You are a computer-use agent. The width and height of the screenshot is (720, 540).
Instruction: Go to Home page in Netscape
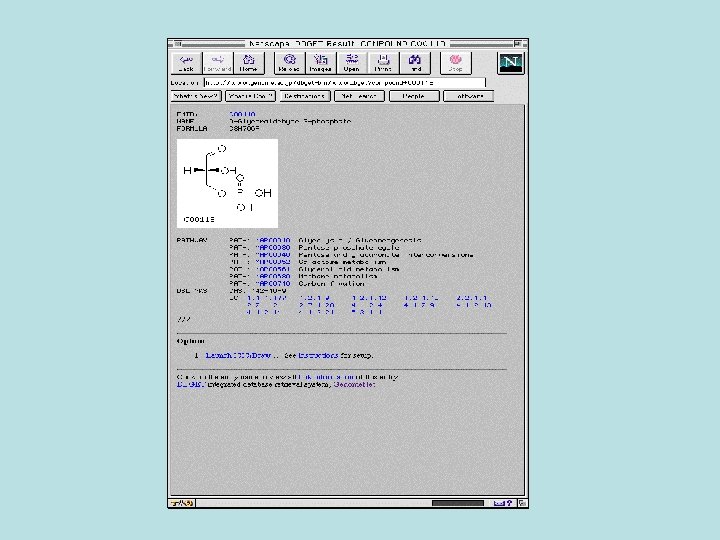pos(248,62)
